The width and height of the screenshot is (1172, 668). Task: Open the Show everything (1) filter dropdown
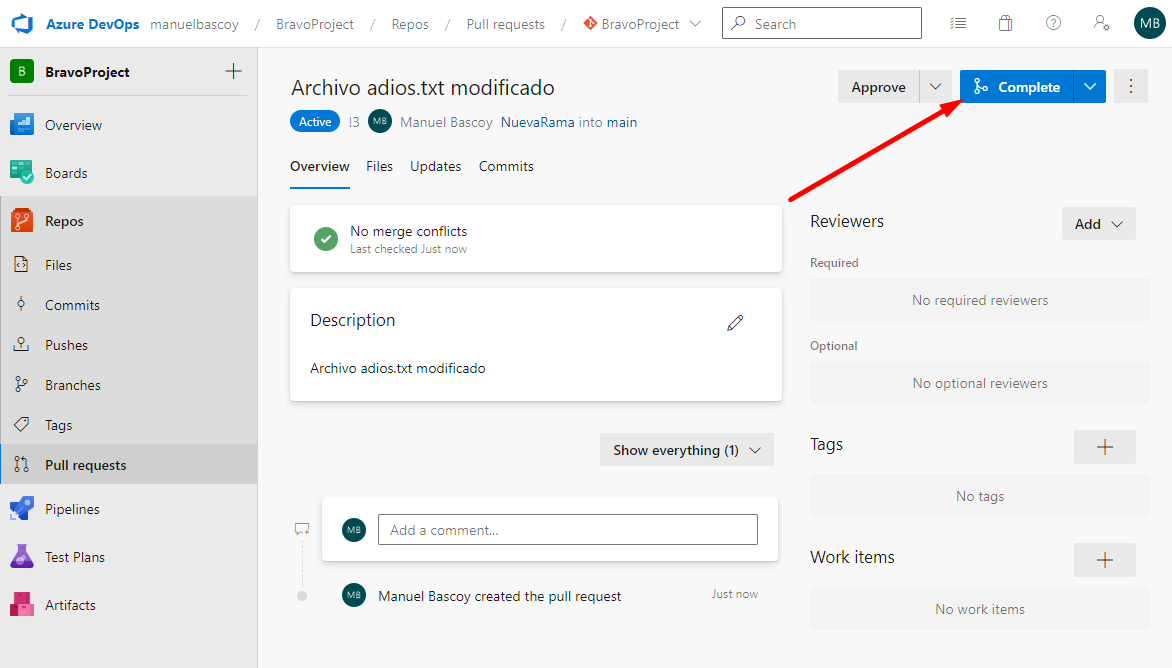coord(686,450)
